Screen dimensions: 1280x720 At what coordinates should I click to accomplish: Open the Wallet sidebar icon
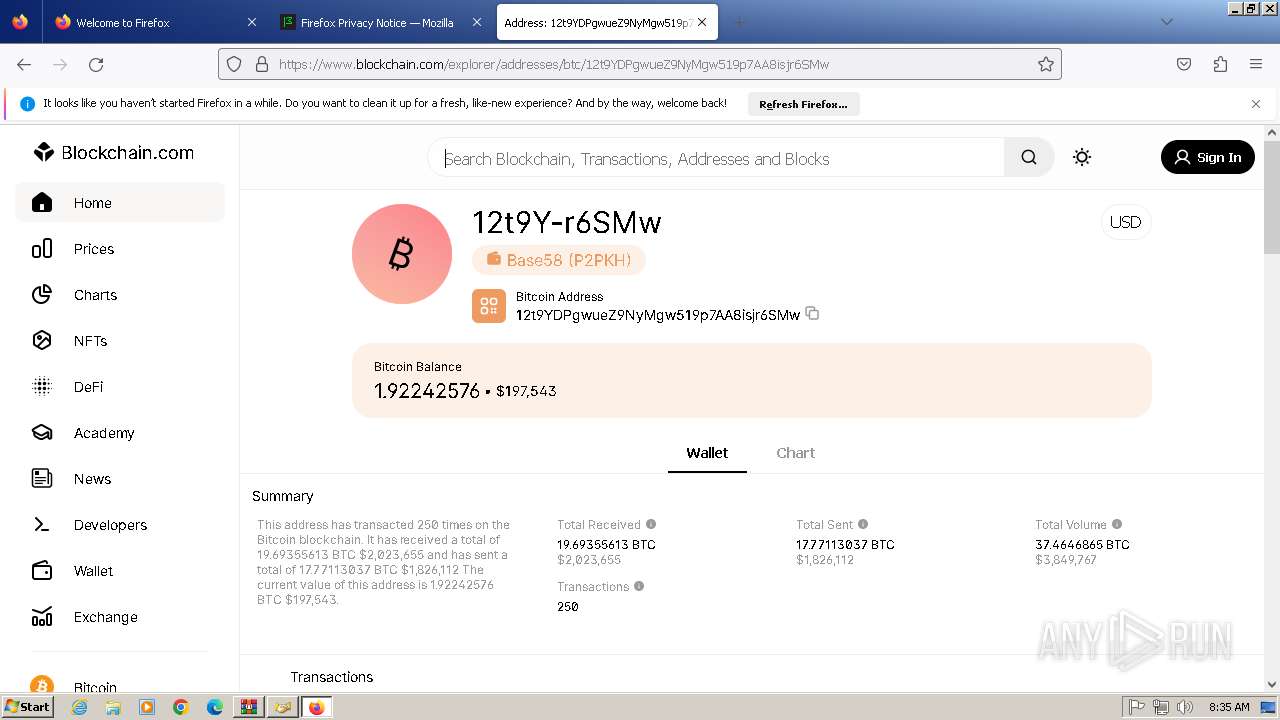42,571
